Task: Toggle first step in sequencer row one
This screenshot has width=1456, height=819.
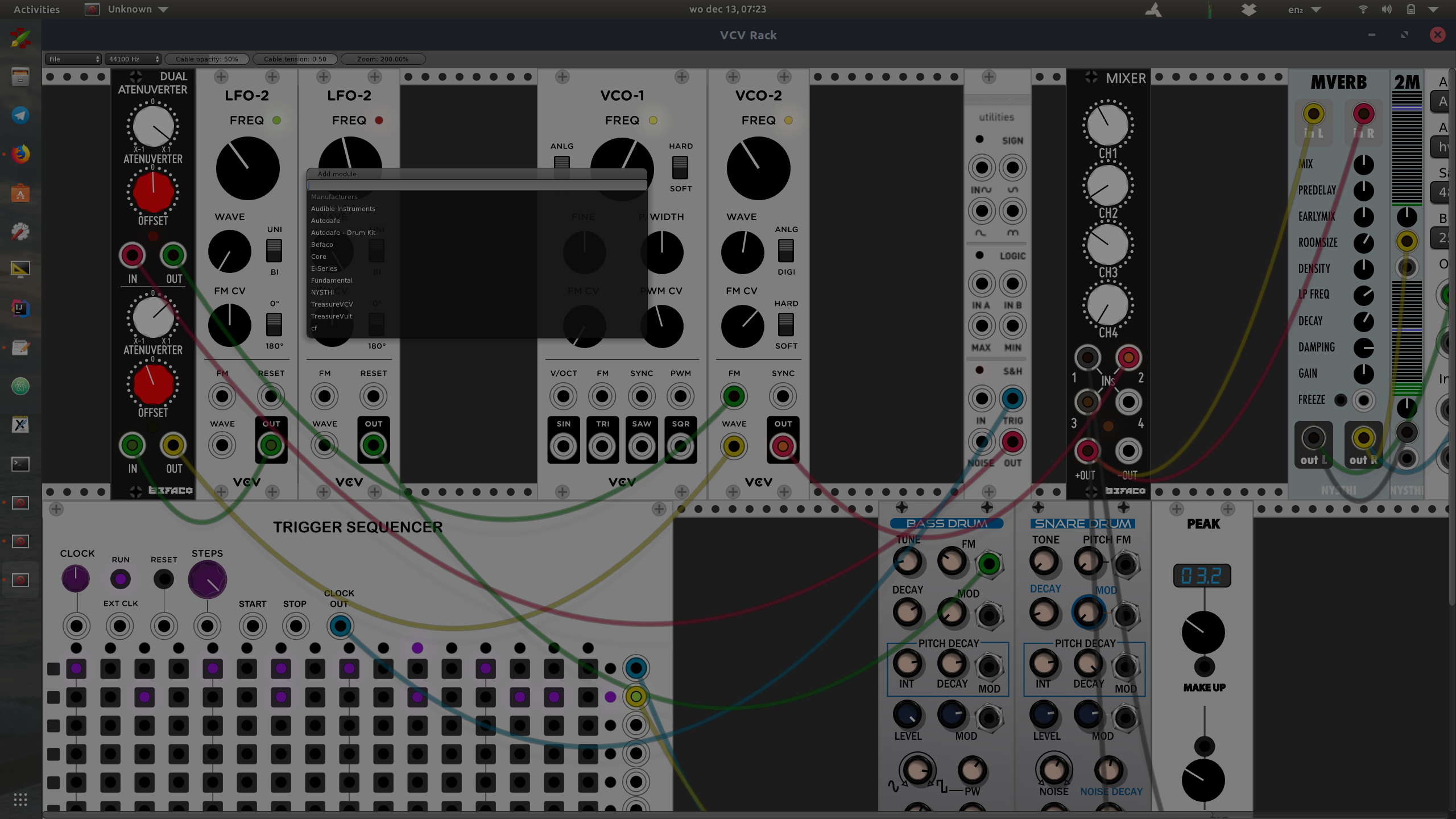Action: point(76,669)
